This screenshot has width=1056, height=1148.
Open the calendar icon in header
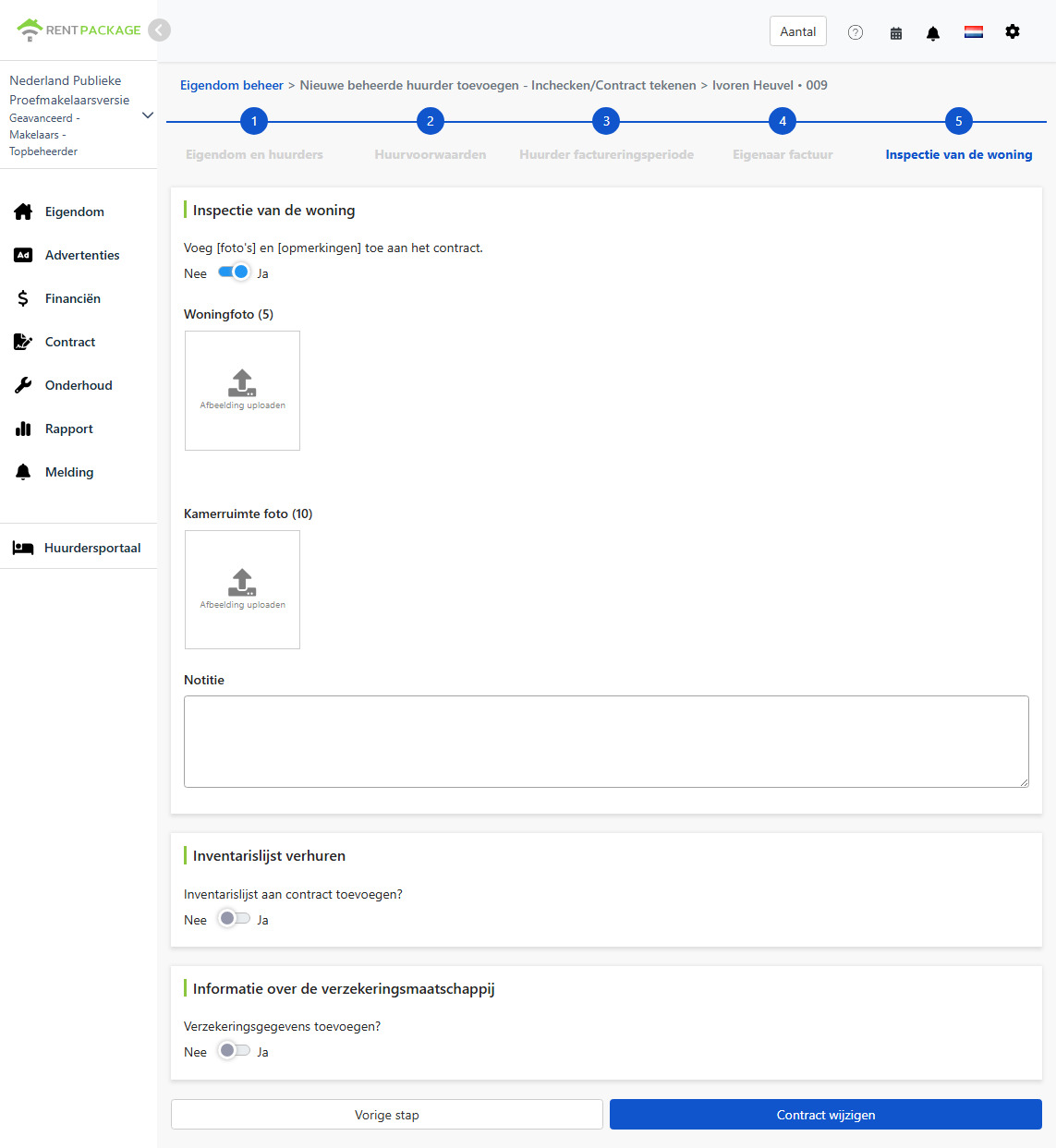pyautogui.click(x=896, y=32)
